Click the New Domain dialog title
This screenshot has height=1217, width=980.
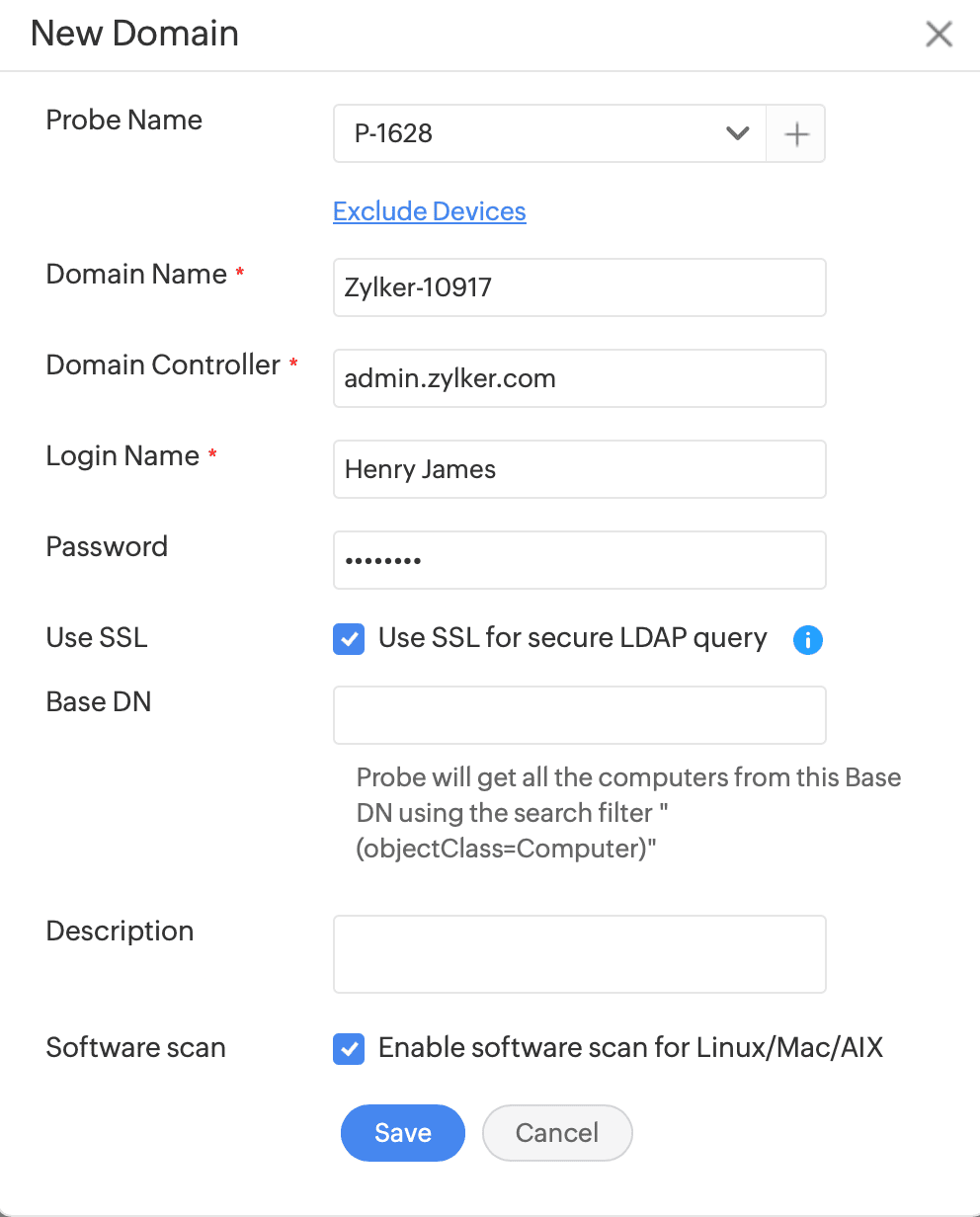[134, 34]
